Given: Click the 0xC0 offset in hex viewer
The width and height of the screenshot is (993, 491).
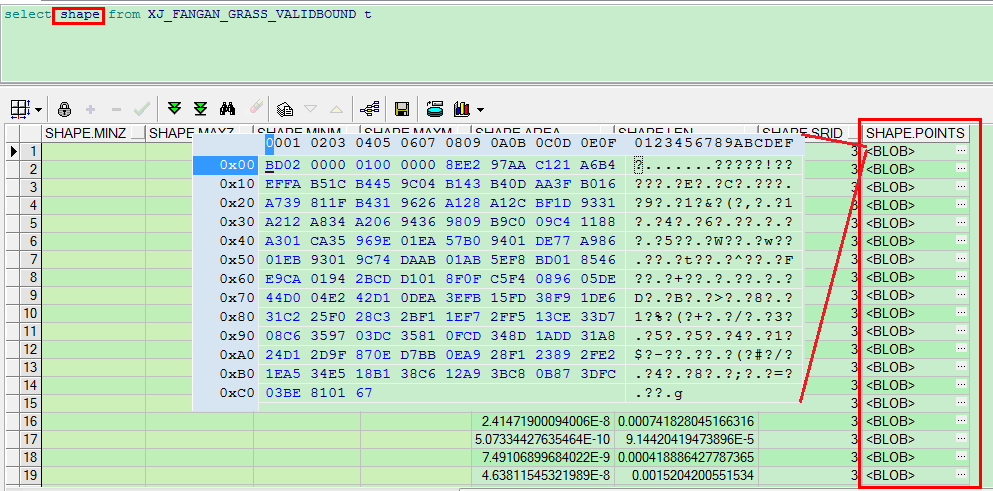Looking at the screenshot, I should [237, 393].
